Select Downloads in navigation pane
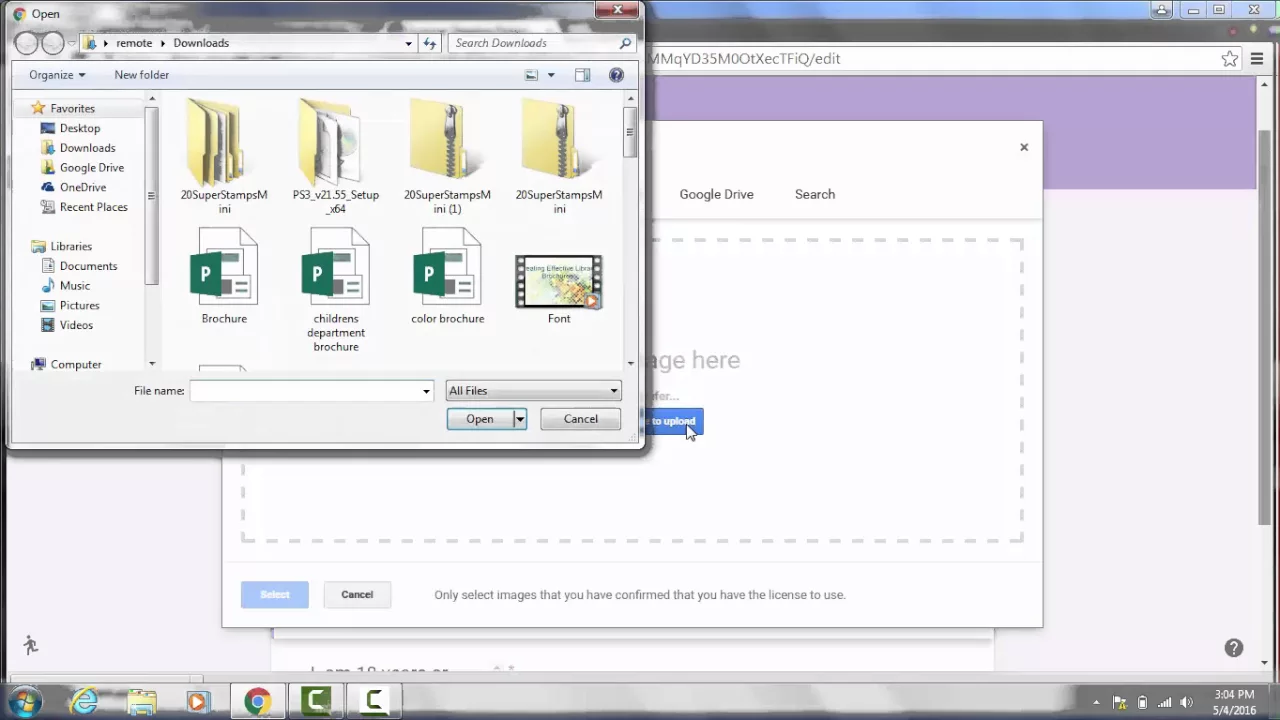The width and height of the screenshot is (1280, 720). pos(87,148)
